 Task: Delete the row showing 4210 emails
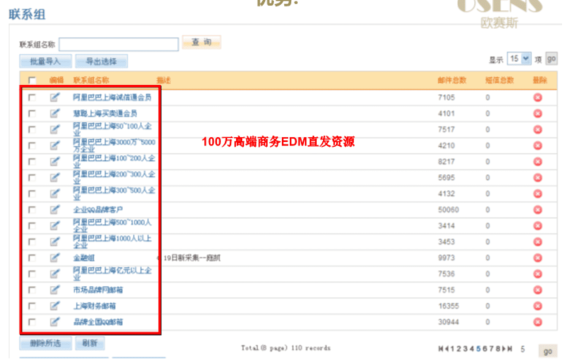tap(538, 145)
